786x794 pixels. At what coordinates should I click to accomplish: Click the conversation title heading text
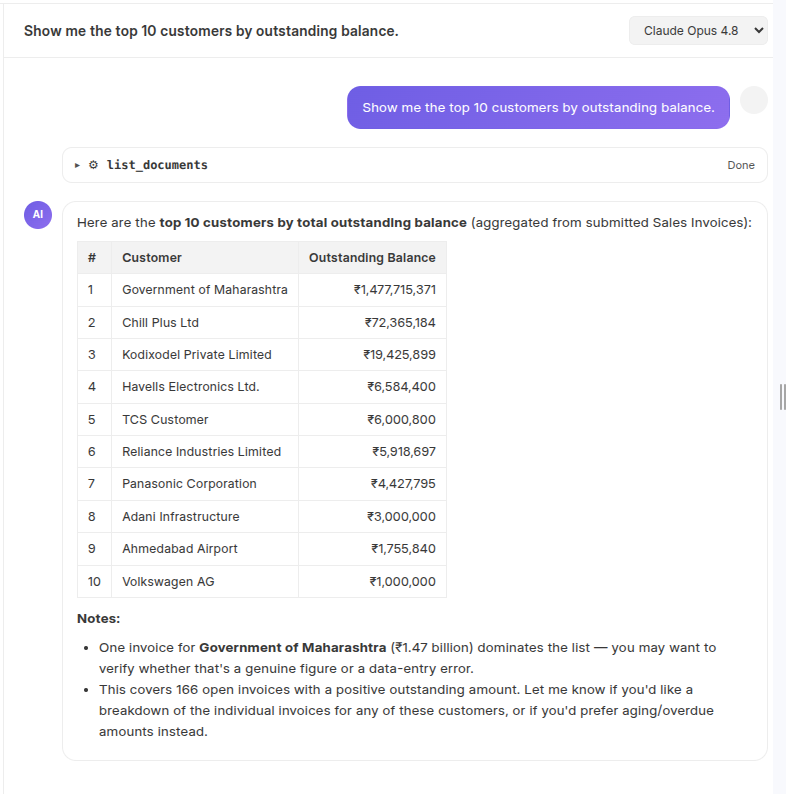click(x=211, y=31)
